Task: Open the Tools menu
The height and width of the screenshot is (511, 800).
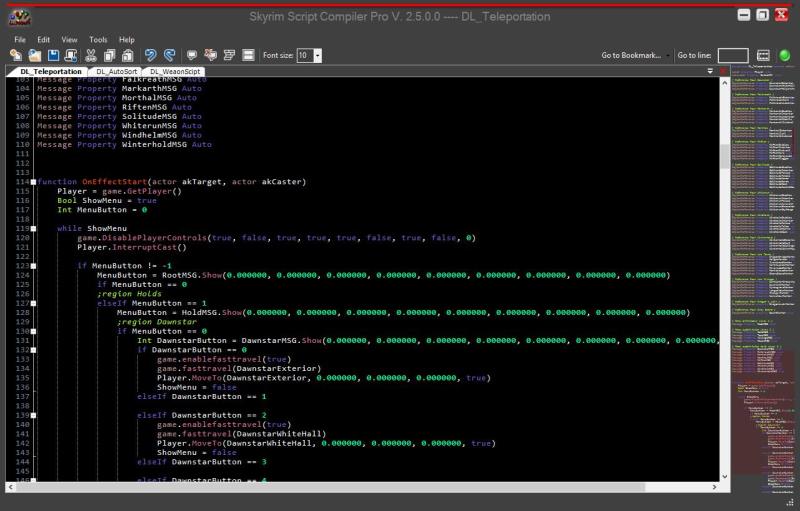Action: (x=98, y=39)
